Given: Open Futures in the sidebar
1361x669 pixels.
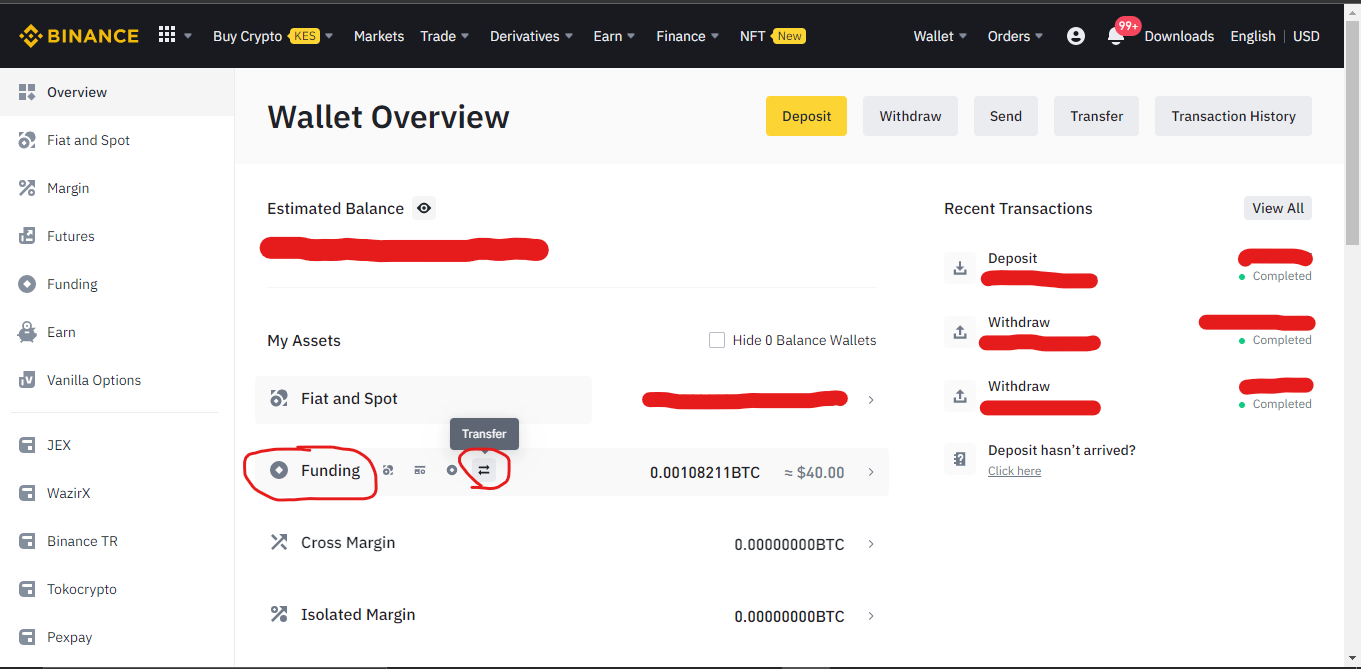Looking at the screenshot, I should tap(117, 236).
